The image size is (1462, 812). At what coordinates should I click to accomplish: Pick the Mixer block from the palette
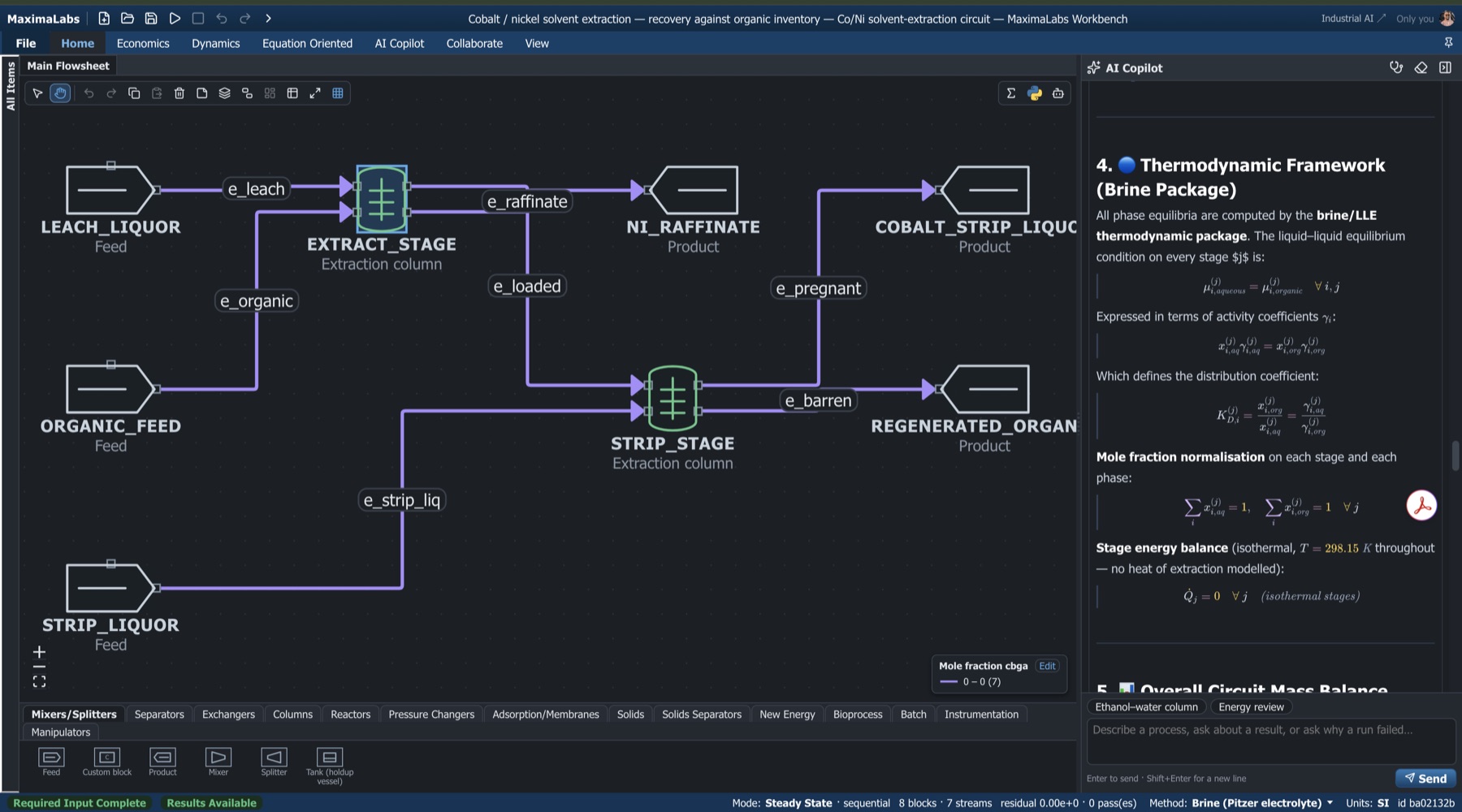point(218,762)
